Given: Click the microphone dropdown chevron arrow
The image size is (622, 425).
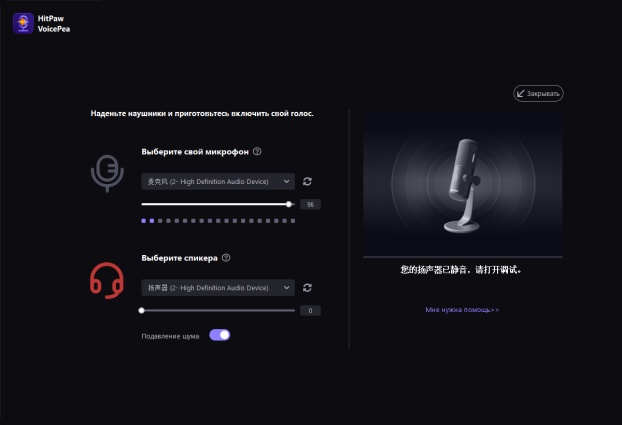Looking at the screenshot, I should [286, 181].
